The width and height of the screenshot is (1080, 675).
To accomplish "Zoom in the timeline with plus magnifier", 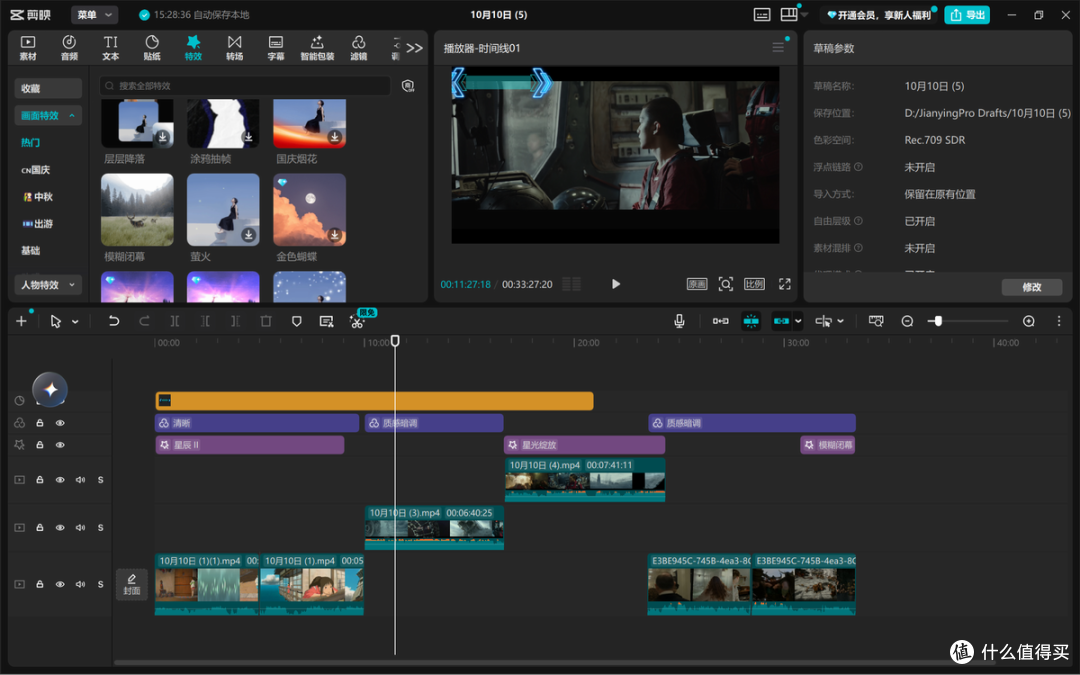I will tap(1028, 321).
